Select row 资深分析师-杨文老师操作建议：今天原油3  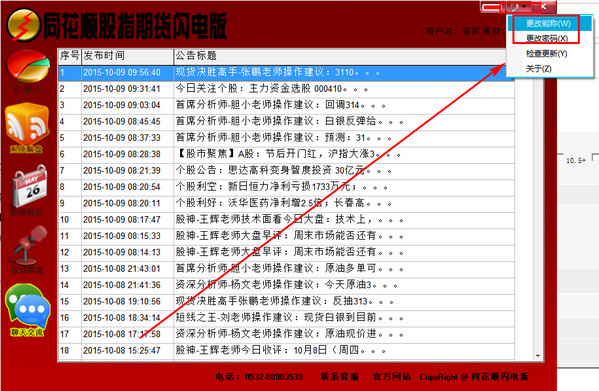[x=286, y=285]
